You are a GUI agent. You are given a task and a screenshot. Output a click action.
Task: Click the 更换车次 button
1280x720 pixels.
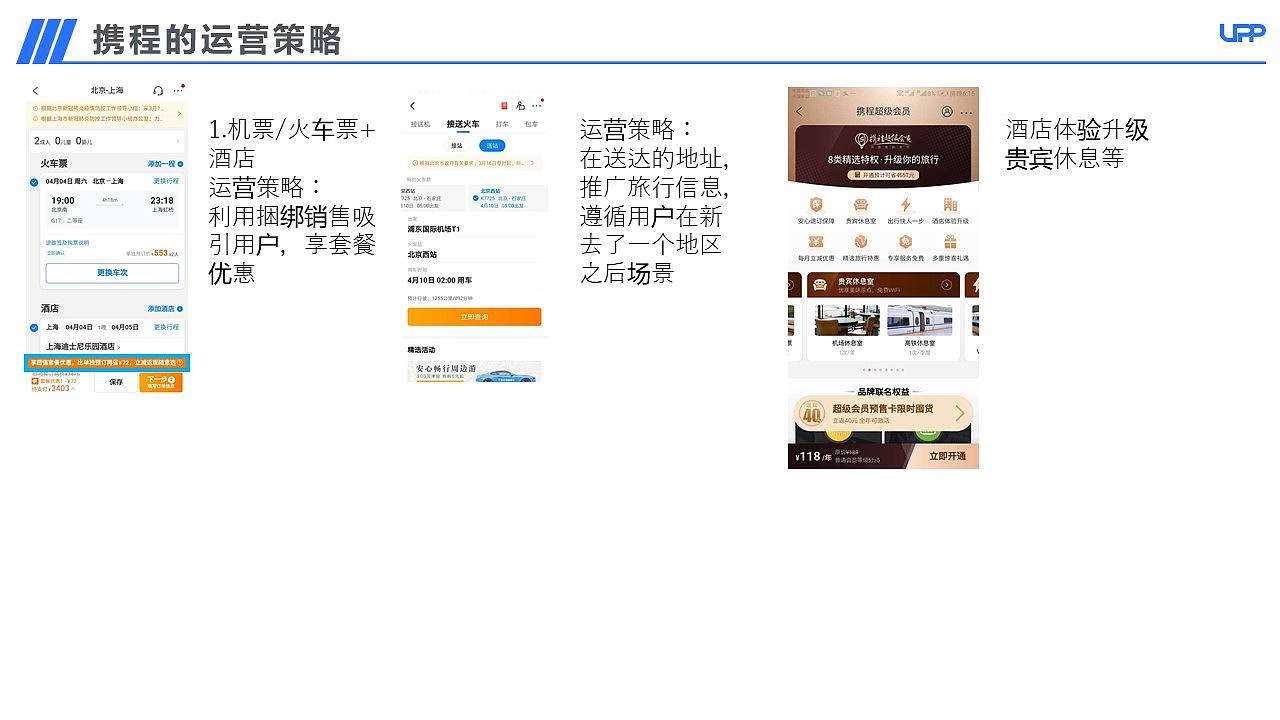tap(112, 273)
